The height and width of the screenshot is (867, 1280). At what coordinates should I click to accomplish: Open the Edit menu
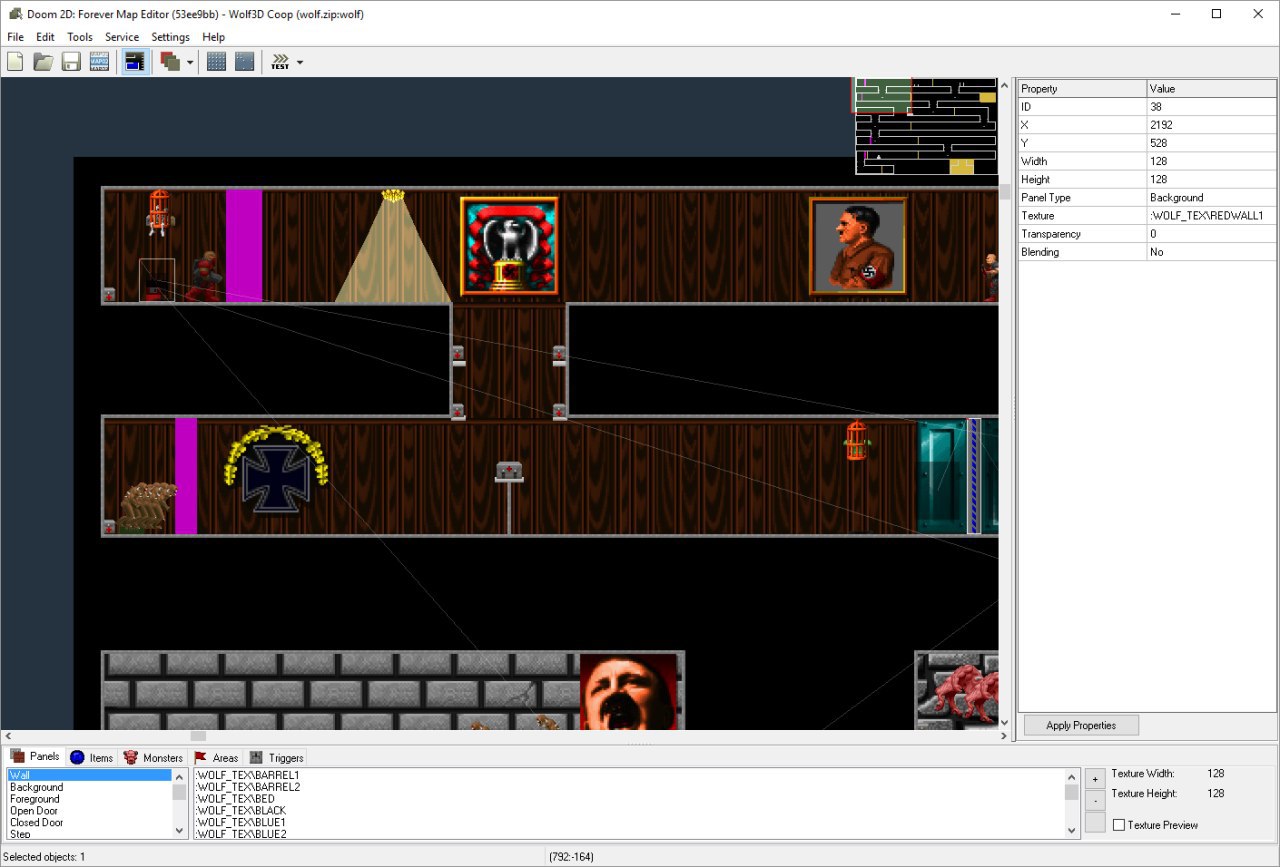45,37
